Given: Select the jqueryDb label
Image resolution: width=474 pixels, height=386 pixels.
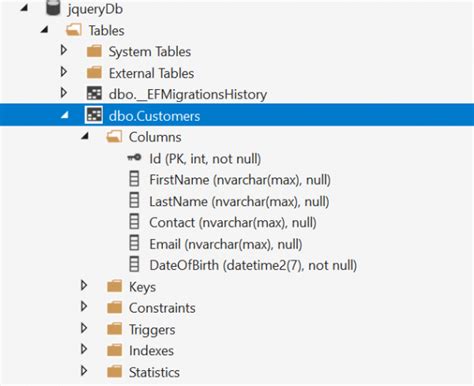Looking at the screenshot, I should (95, 9).
